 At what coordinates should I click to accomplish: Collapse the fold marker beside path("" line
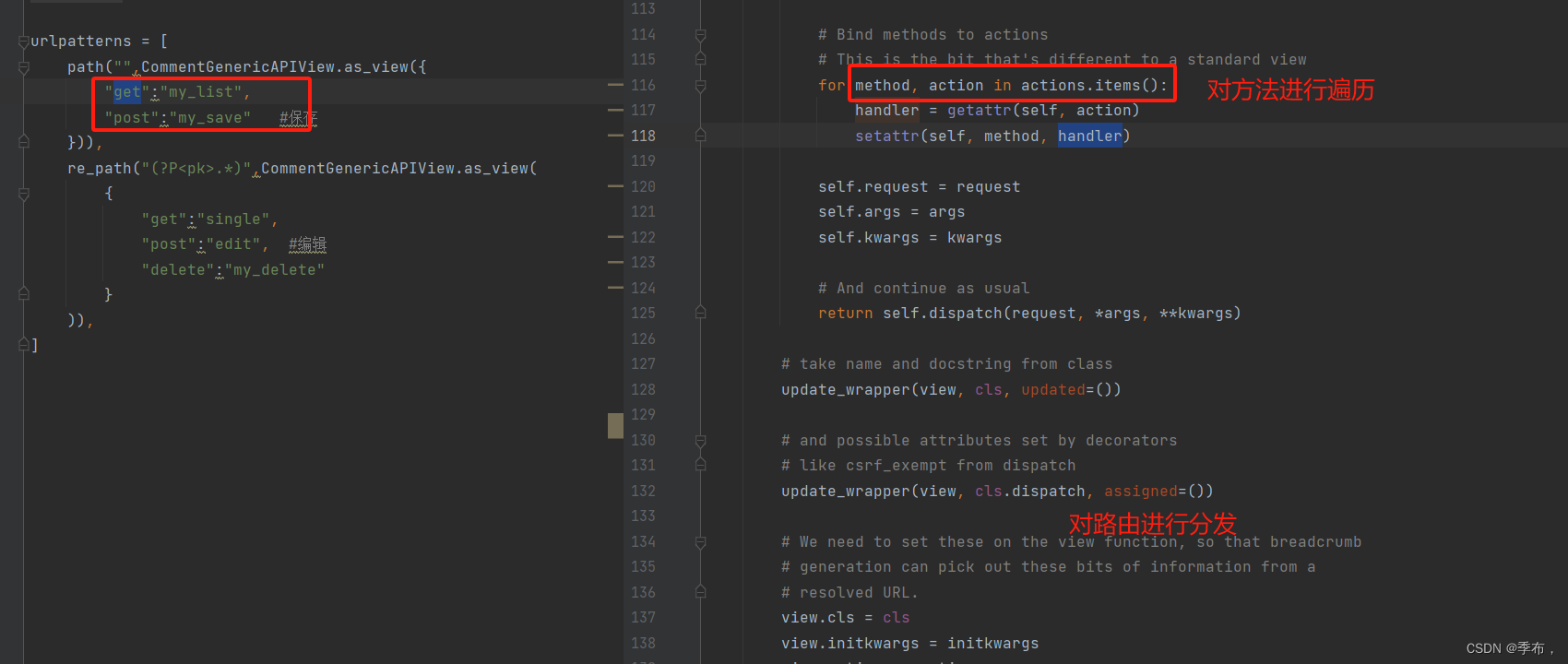(x=24, y=67)
